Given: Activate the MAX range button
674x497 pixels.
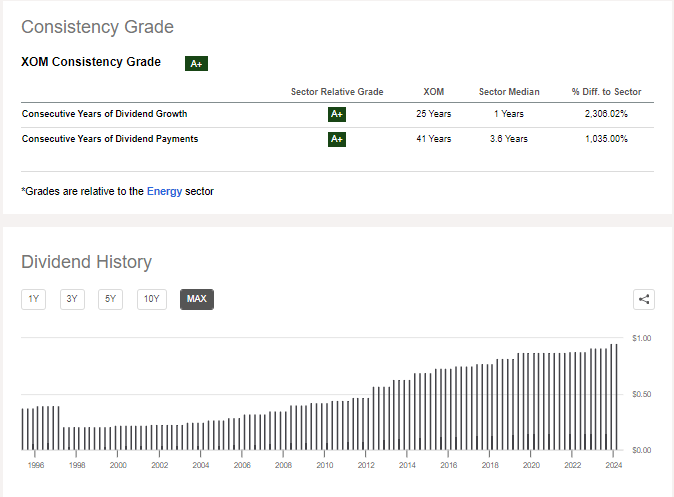Looking at the screenshot, I should point(196,299).
